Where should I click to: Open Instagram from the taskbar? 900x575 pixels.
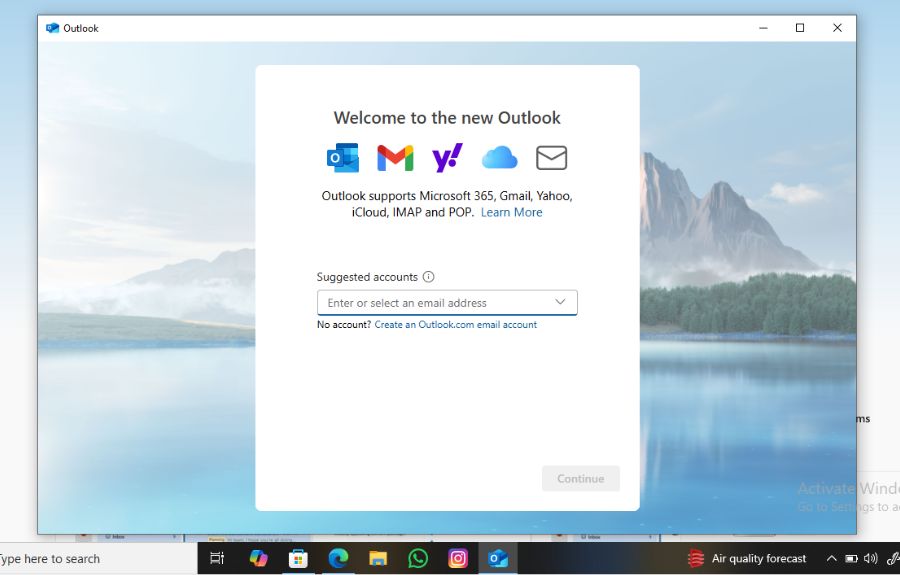coord(457,558)
